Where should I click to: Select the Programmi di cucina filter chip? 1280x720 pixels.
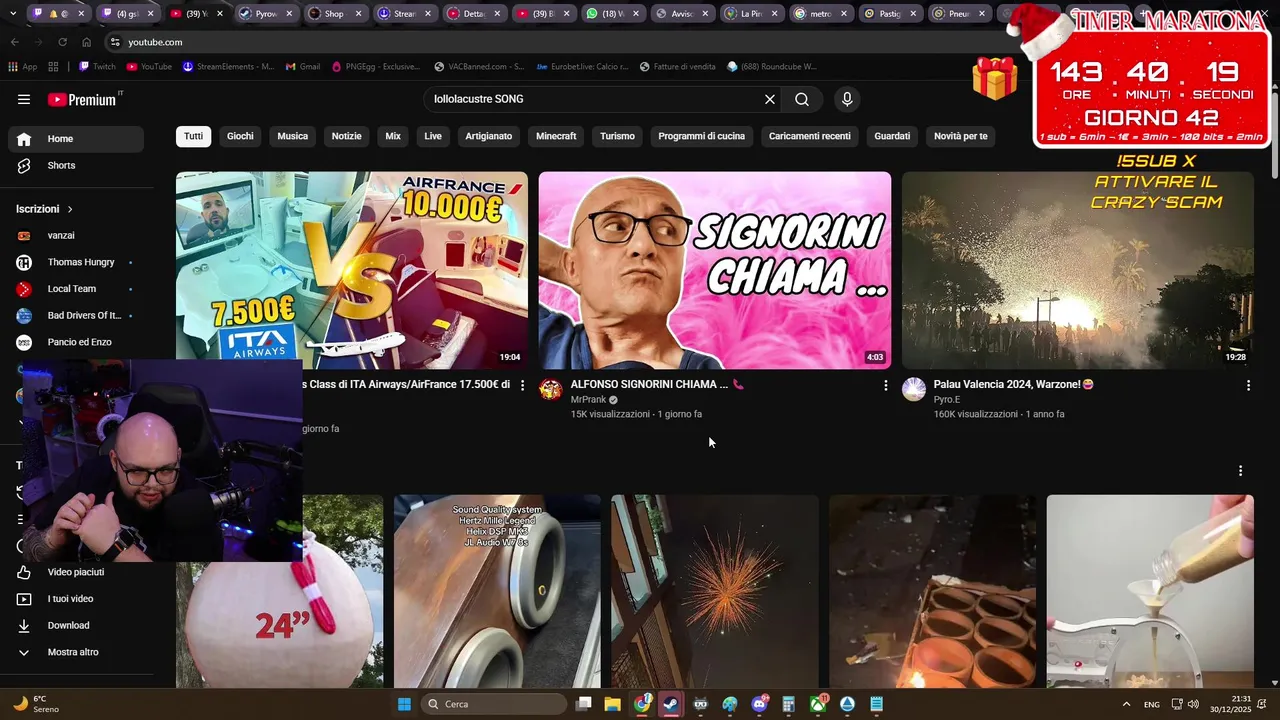tap(702, 136)
